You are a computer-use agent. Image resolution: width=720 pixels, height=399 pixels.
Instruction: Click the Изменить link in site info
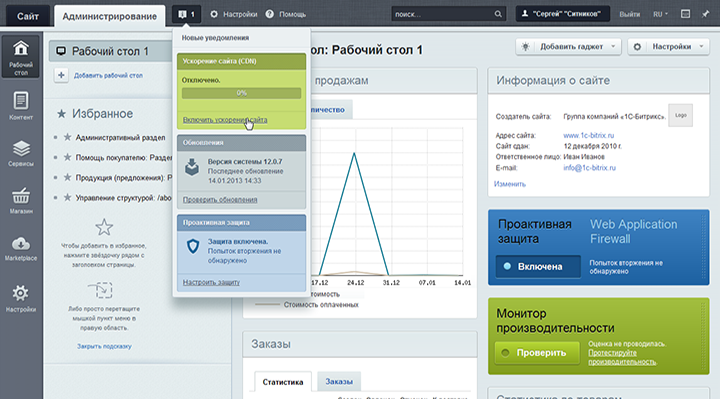pos(510,184)
